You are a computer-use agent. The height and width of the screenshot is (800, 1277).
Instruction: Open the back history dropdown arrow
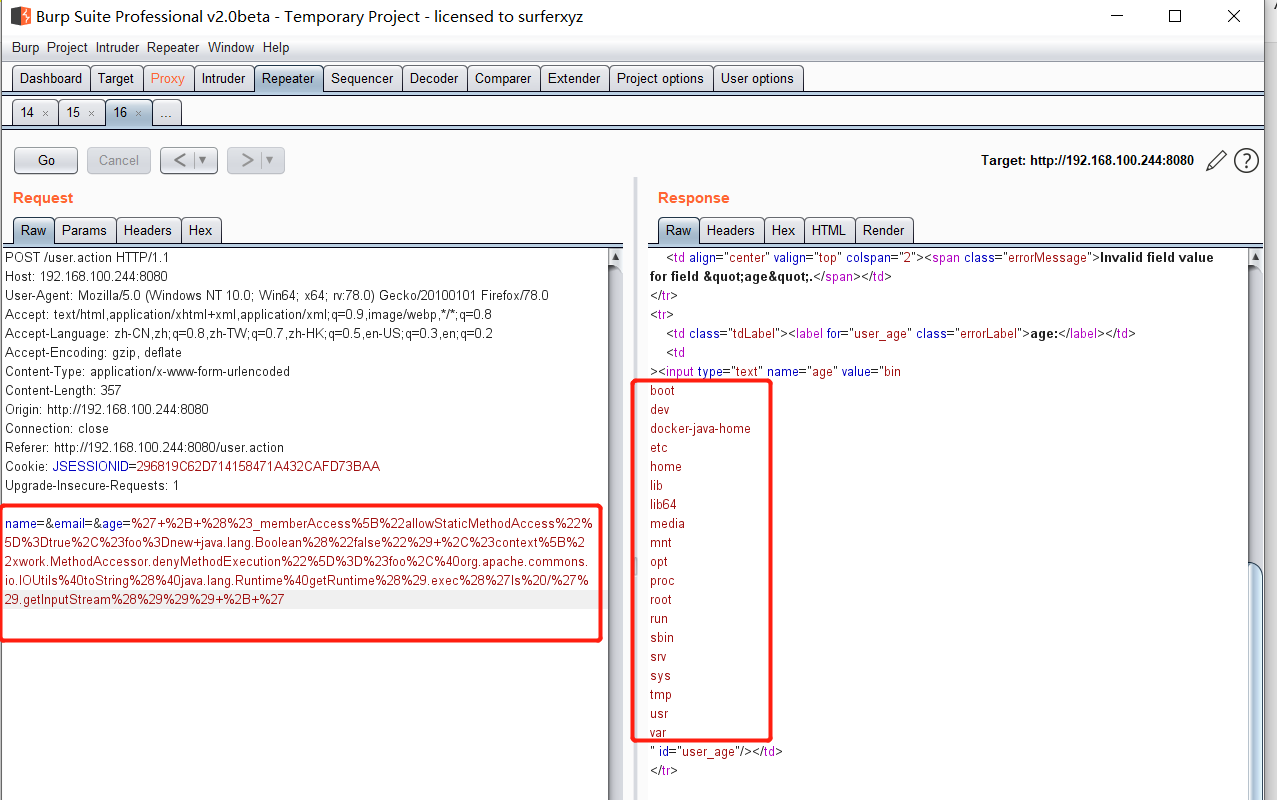tap(204, 160)
